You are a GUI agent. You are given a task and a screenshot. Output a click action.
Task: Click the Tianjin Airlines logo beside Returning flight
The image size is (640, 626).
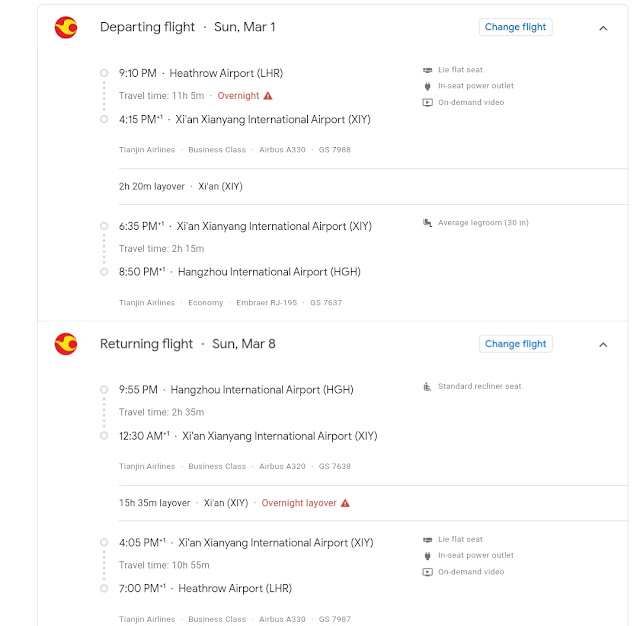(66, 344)
